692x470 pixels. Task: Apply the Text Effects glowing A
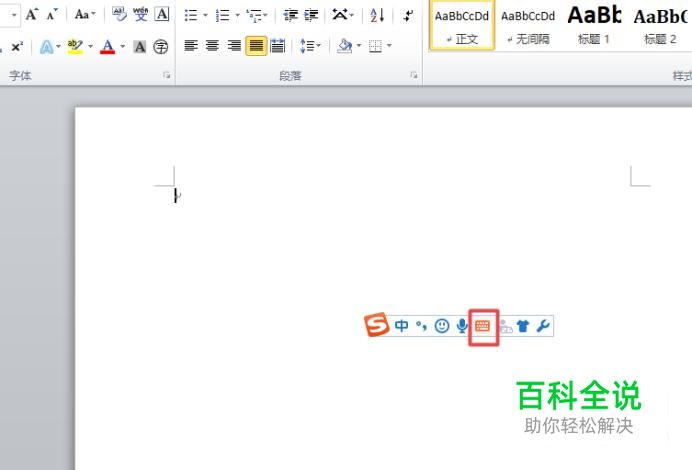tap(46, 46)
